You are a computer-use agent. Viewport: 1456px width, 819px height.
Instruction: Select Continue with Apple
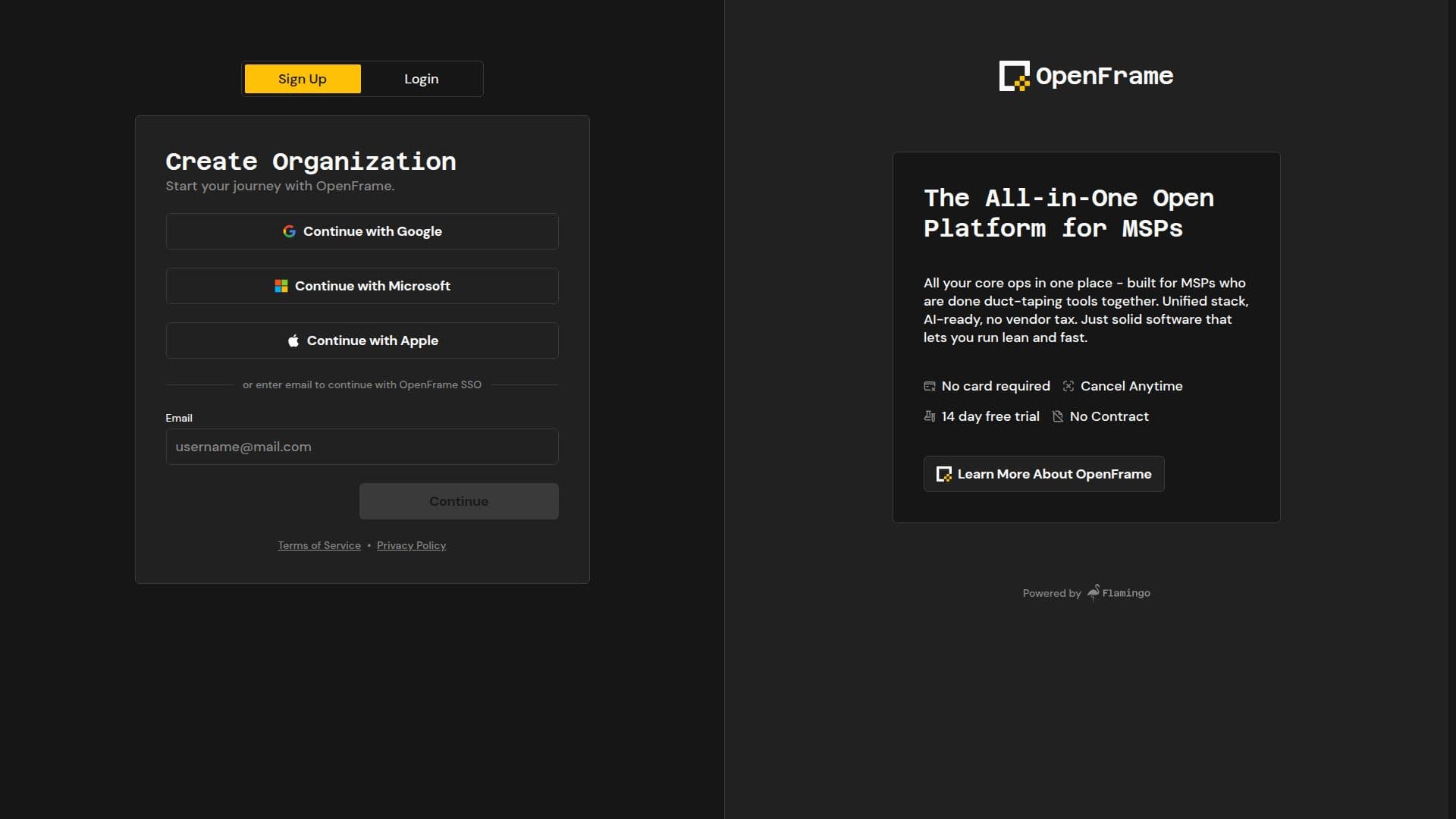(x=362, y=340)
